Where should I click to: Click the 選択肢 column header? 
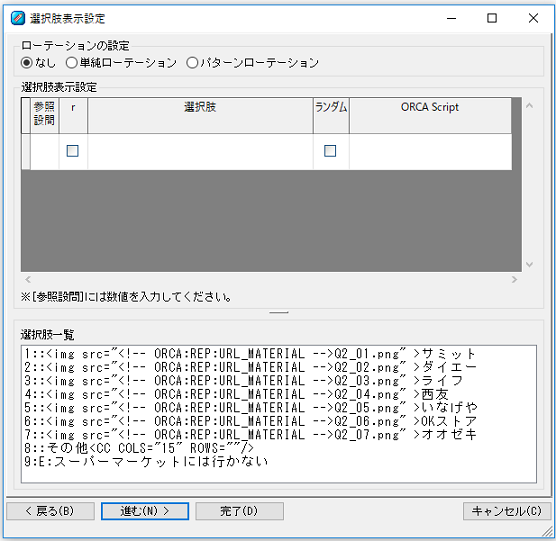200,116
